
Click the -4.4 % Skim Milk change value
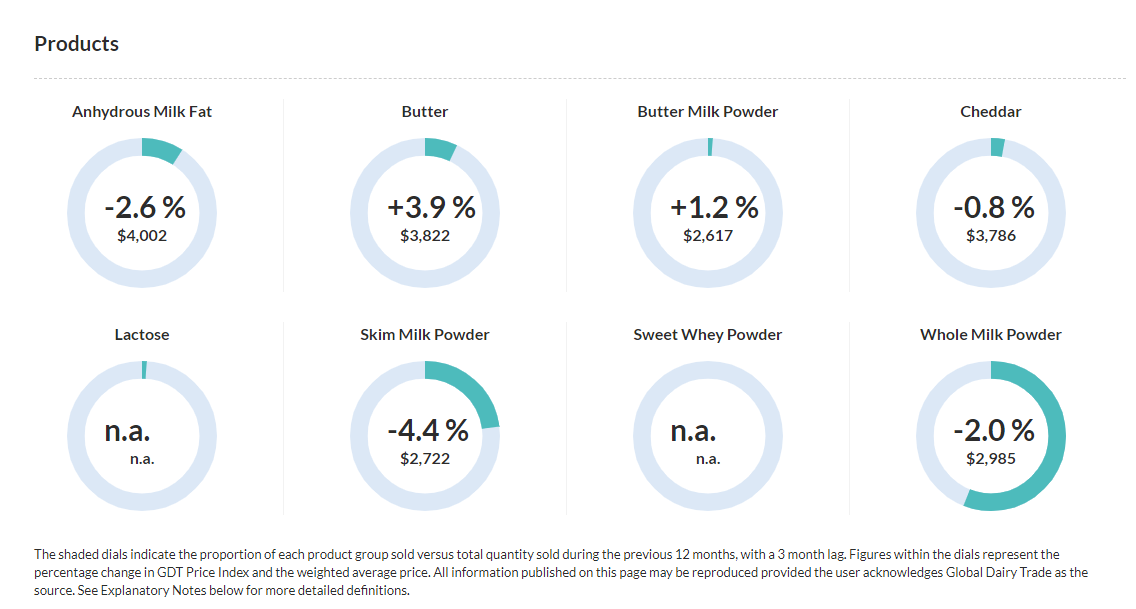[x=428, y=431]
